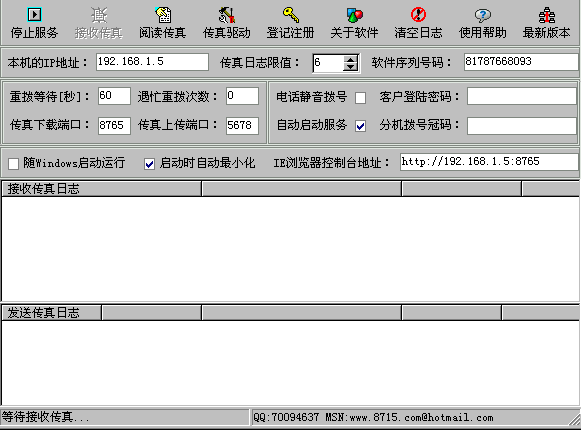This screenshot has height=431, width=581.
Task: Focus the 本机的IP地址 input field
Action: (x=152, y=62)
